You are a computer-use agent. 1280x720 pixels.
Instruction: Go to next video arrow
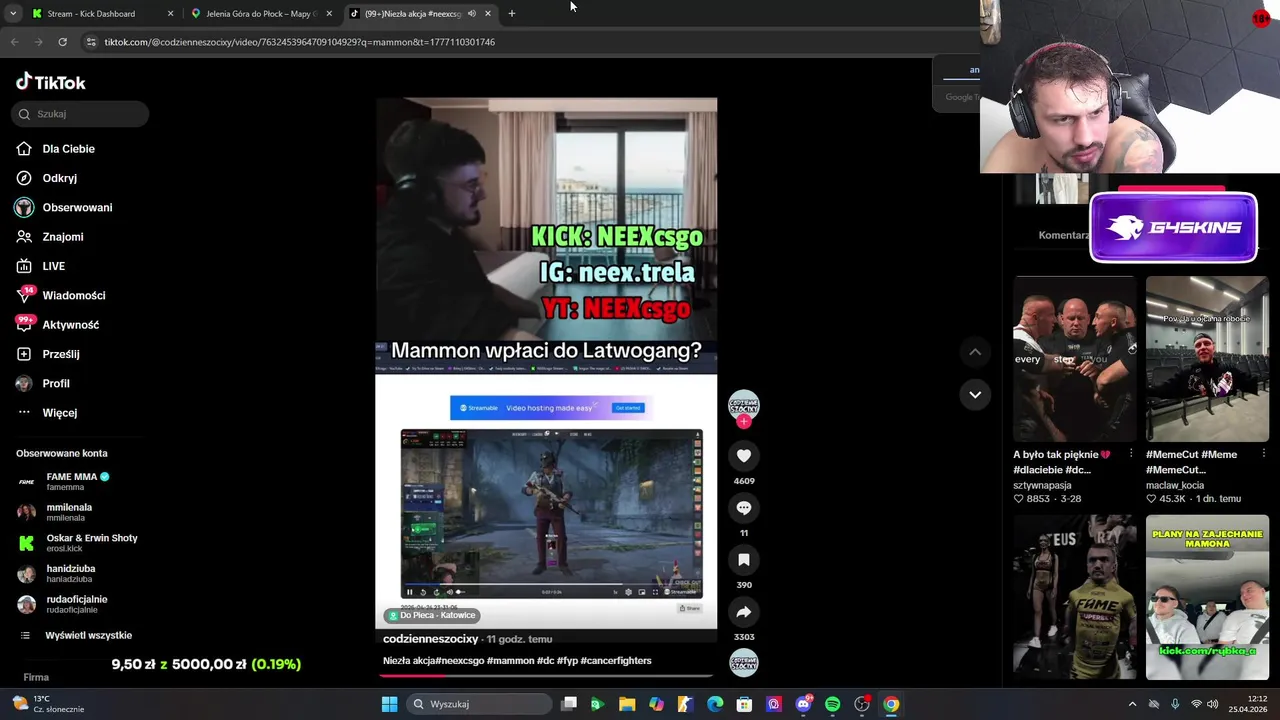975,394
